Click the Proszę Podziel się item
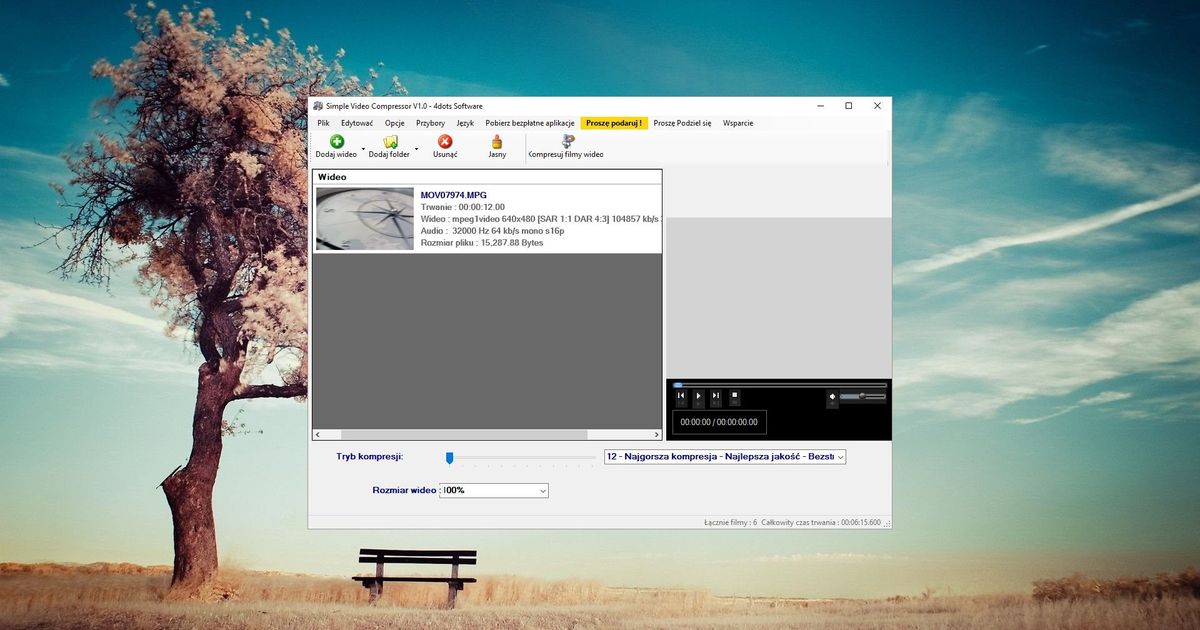 click(682, 123)
